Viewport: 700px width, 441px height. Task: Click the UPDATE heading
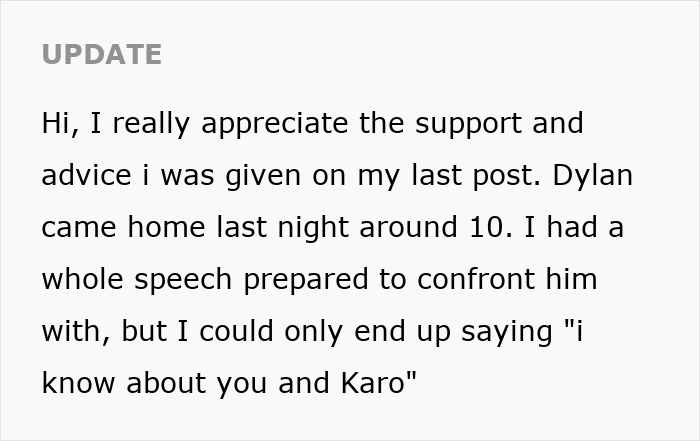point(102,54)
